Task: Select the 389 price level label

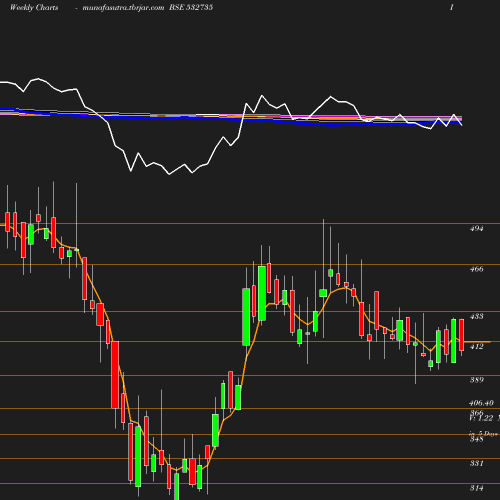Action: click(x=476, y=380)
